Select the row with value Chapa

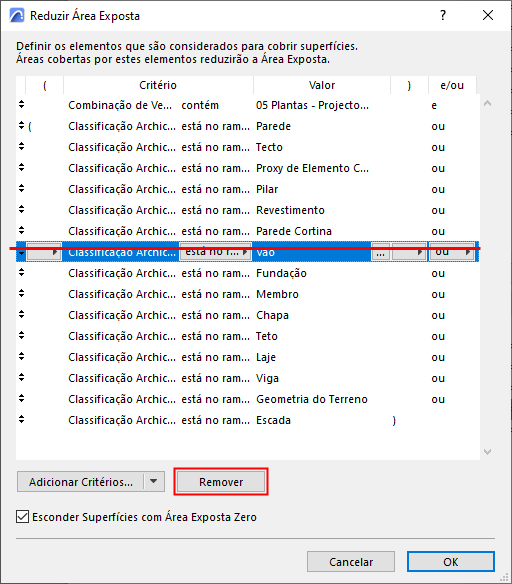(248, 315)
